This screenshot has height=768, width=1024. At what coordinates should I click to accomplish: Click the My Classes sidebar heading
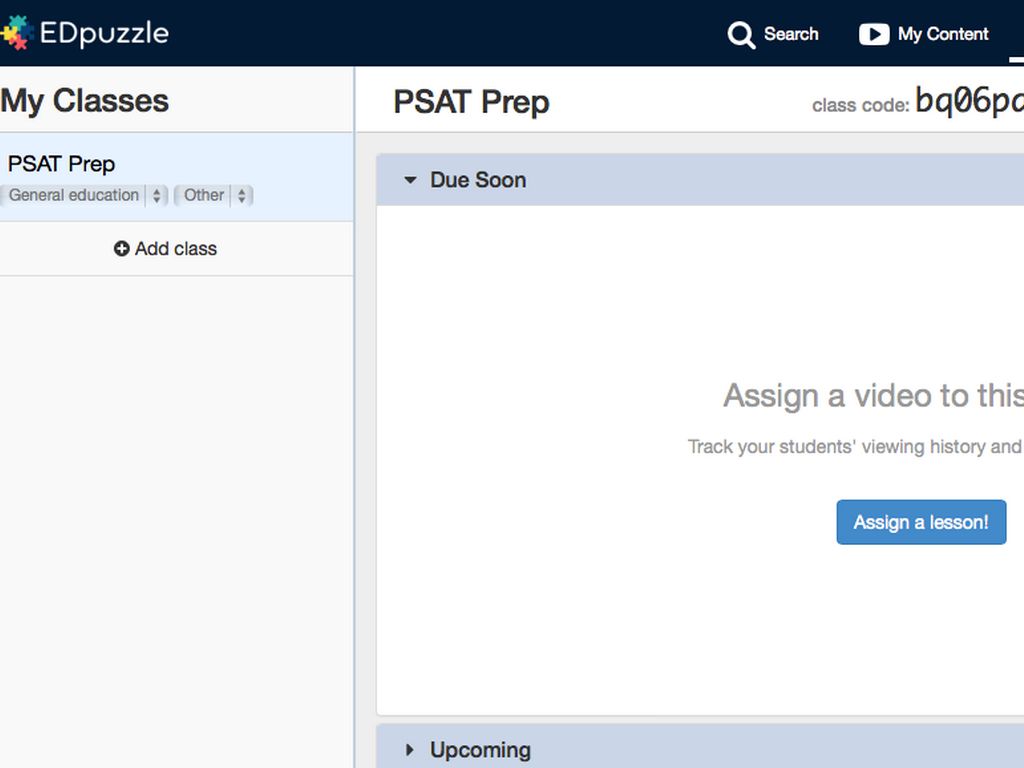[85, 101]
